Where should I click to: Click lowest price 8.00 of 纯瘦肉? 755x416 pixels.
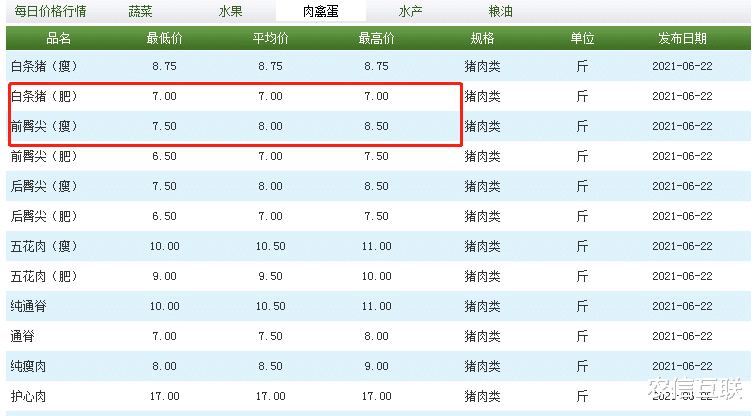tap(165, 366)
